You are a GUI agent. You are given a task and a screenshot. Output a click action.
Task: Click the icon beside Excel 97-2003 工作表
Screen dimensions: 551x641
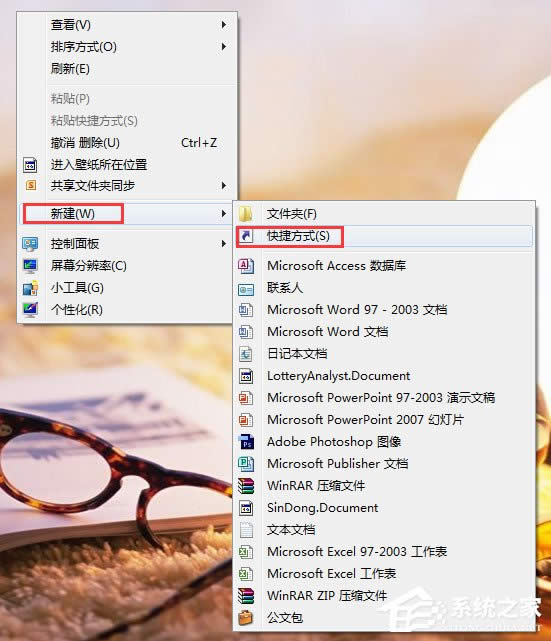(x=246, y=552)
